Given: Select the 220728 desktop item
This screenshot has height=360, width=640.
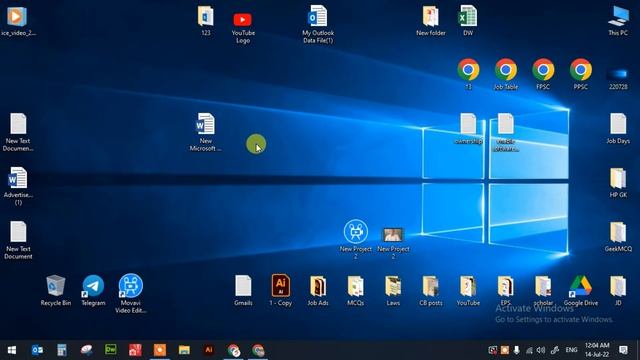Looking at the screenshot, I should 618,74.
